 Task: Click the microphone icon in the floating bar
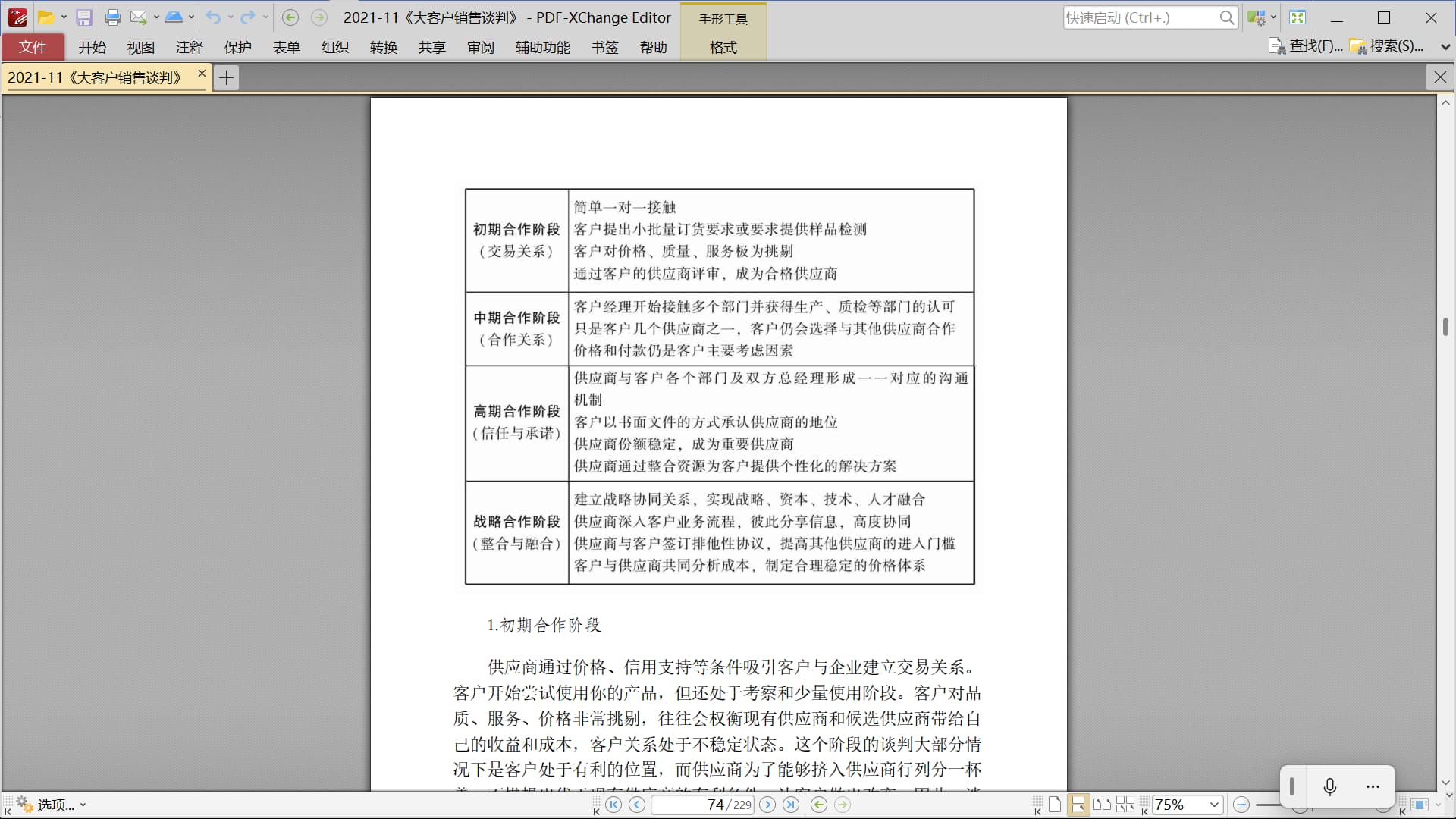(1329, 787)
